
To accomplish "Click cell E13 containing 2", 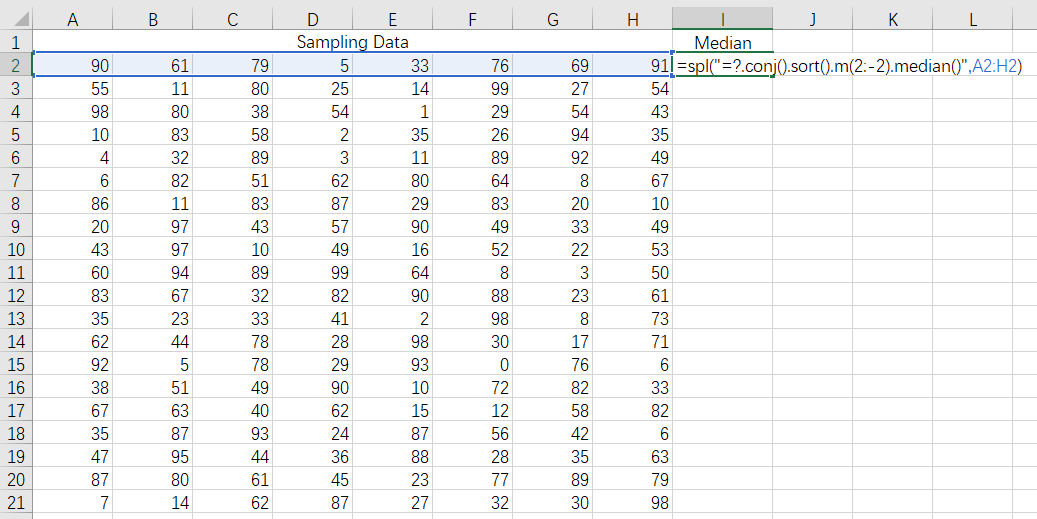I will (x=392, y=318).
